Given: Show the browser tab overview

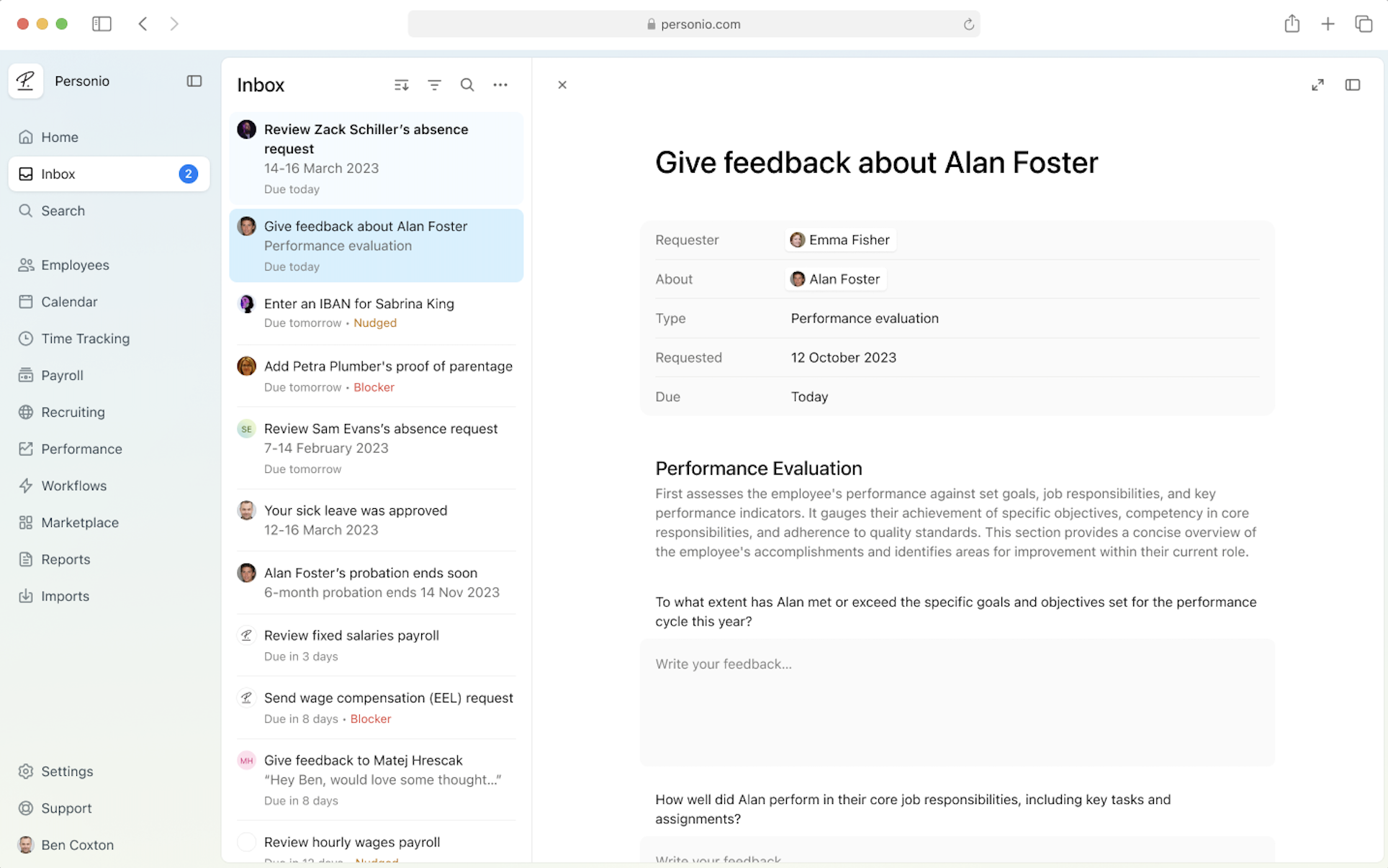Looking at the screenshot, I should pos(1364,24).
